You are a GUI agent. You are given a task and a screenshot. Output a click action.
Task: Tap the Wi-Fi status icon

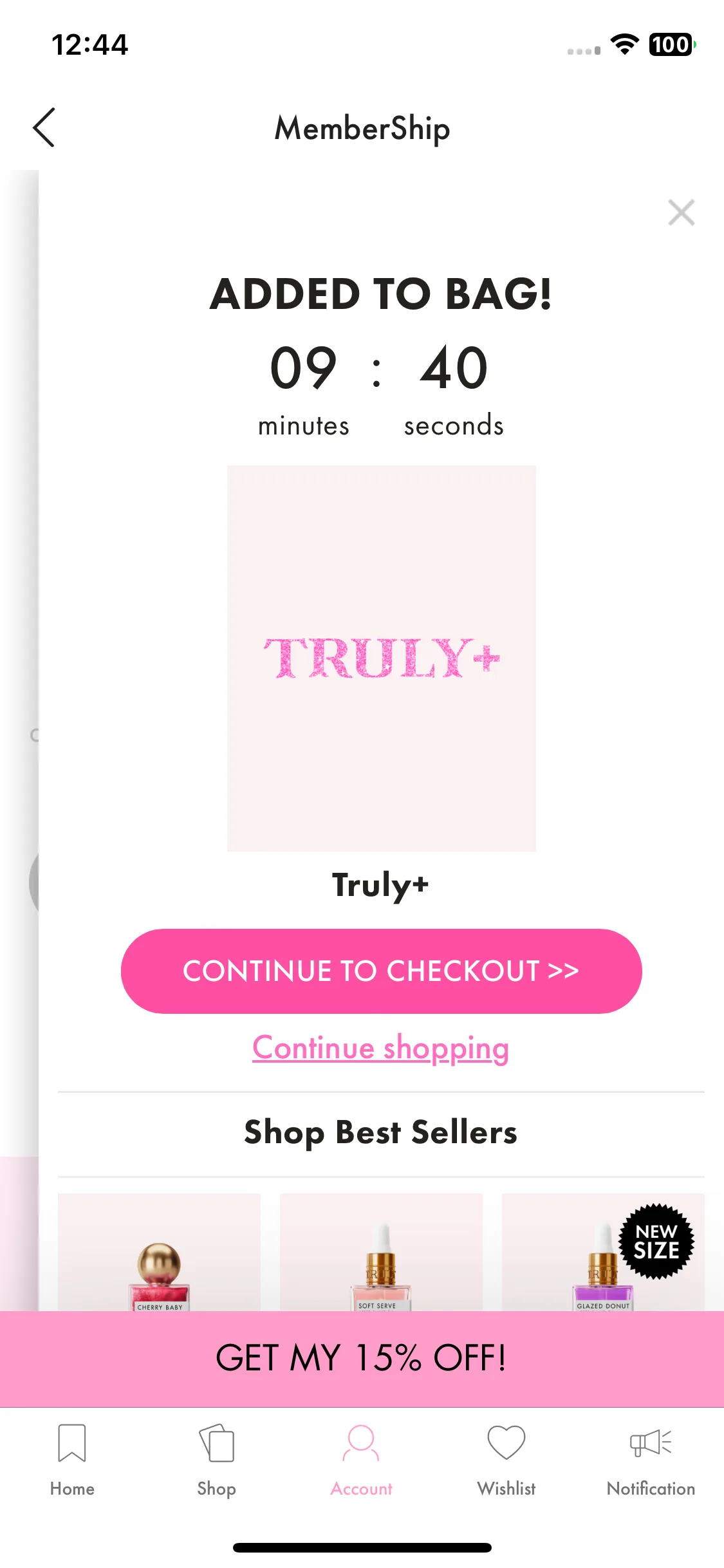click(x=624, y=44)
